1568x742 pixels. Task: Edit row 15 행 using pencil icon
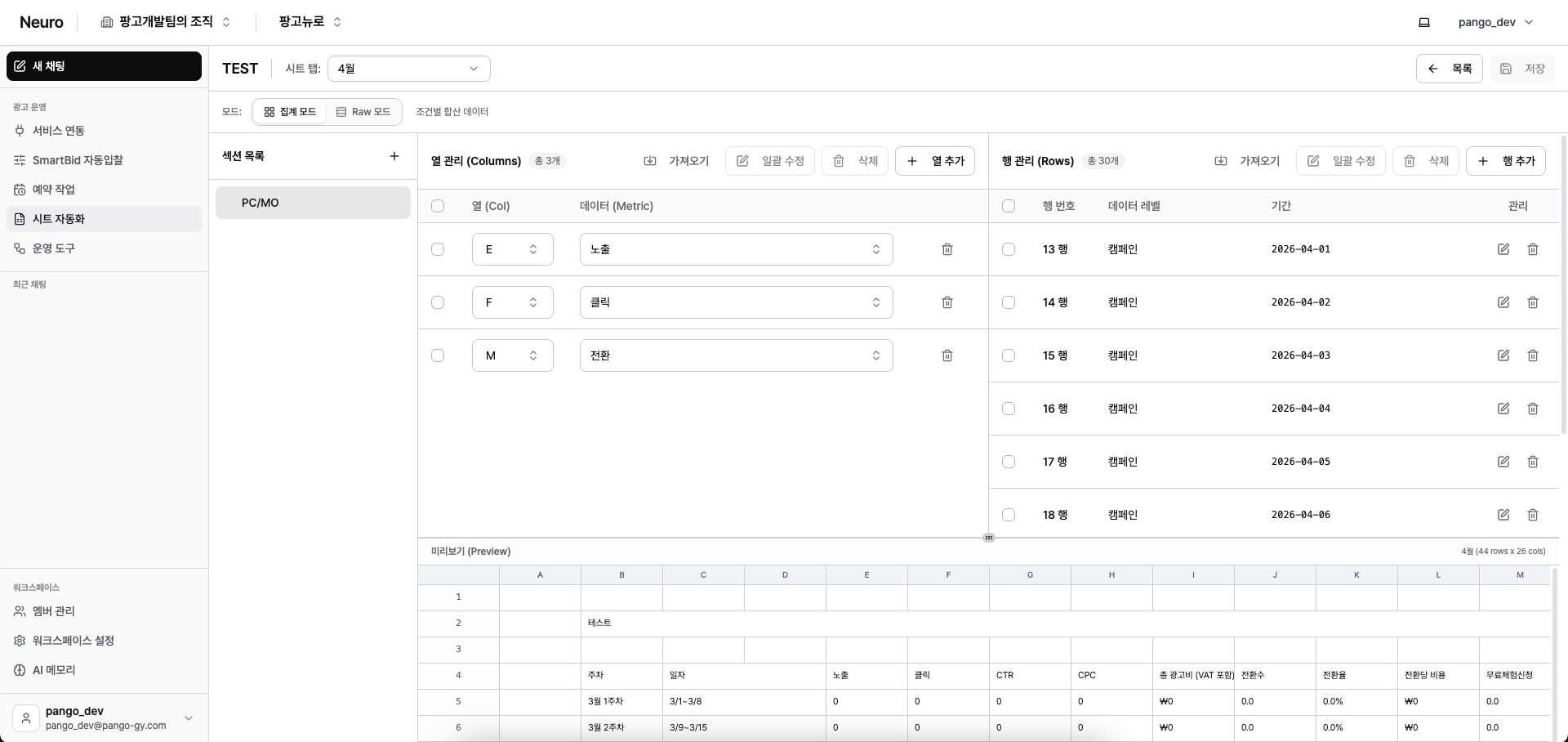coord(1503,355)
